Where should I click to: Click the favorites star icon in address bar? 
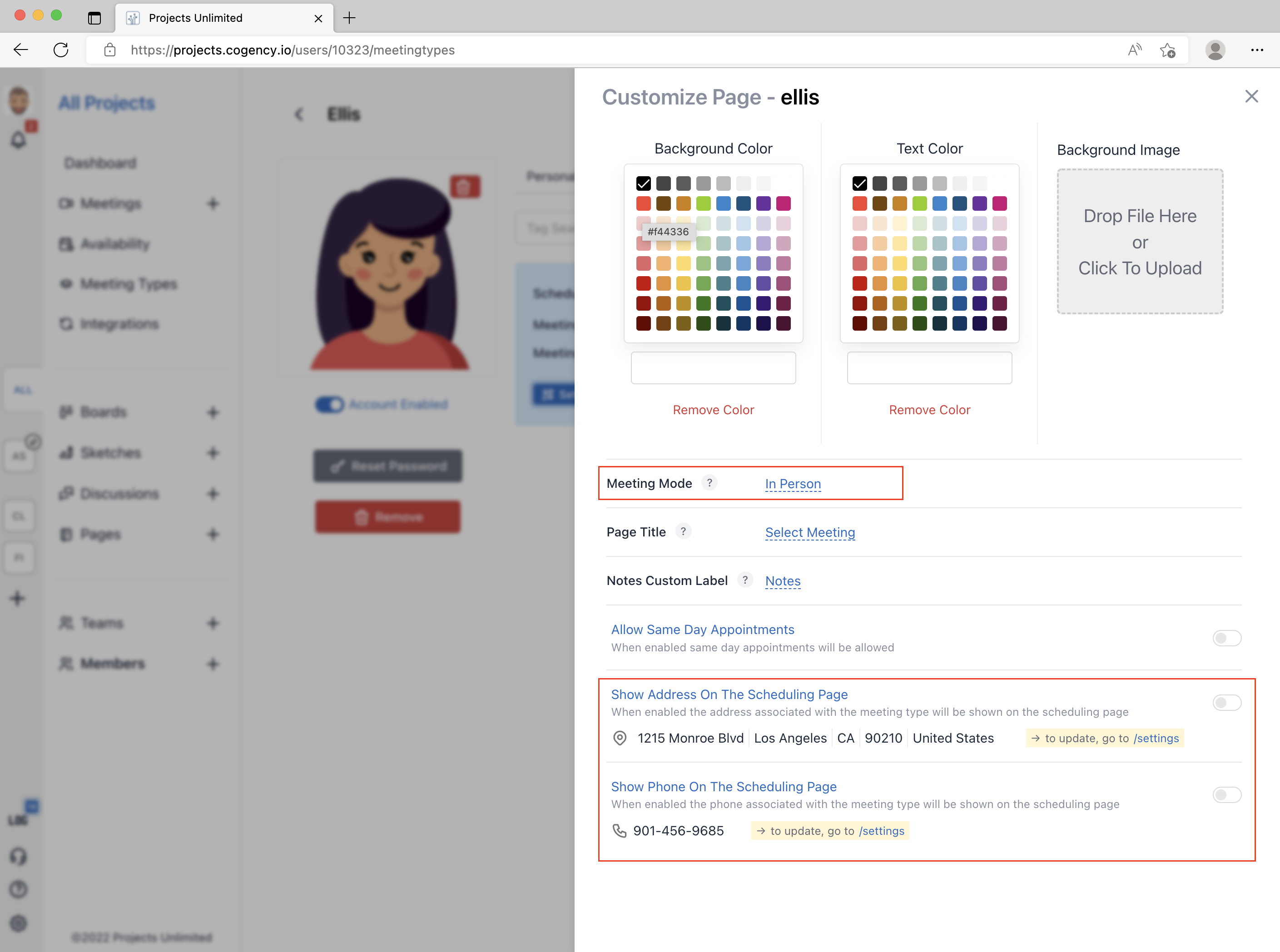coord(1168,50)
